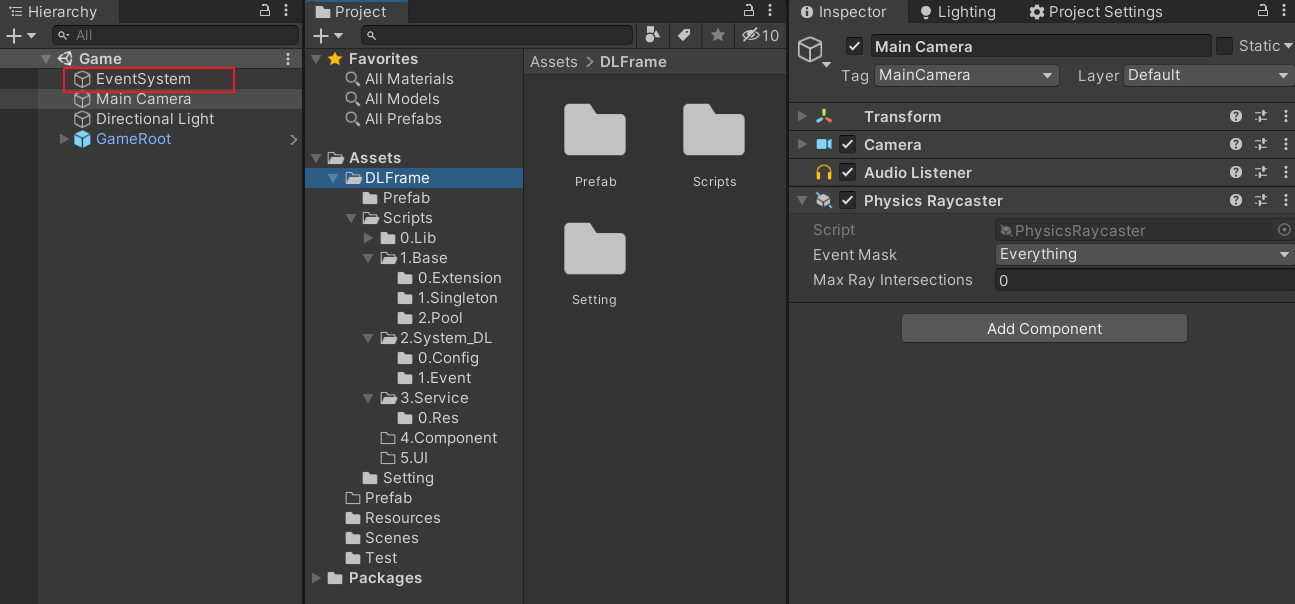
Task: Open the Event Mask dropdown
Action: pos(1144,254)
